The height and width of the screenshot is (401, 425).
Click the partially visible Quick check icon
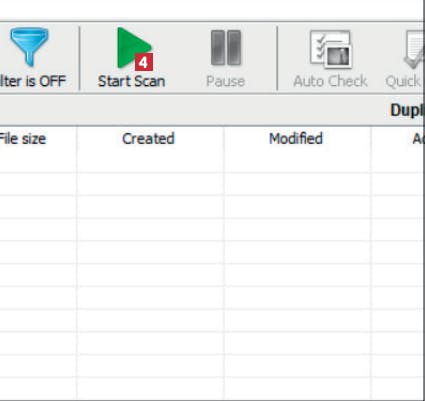(413, 49)
